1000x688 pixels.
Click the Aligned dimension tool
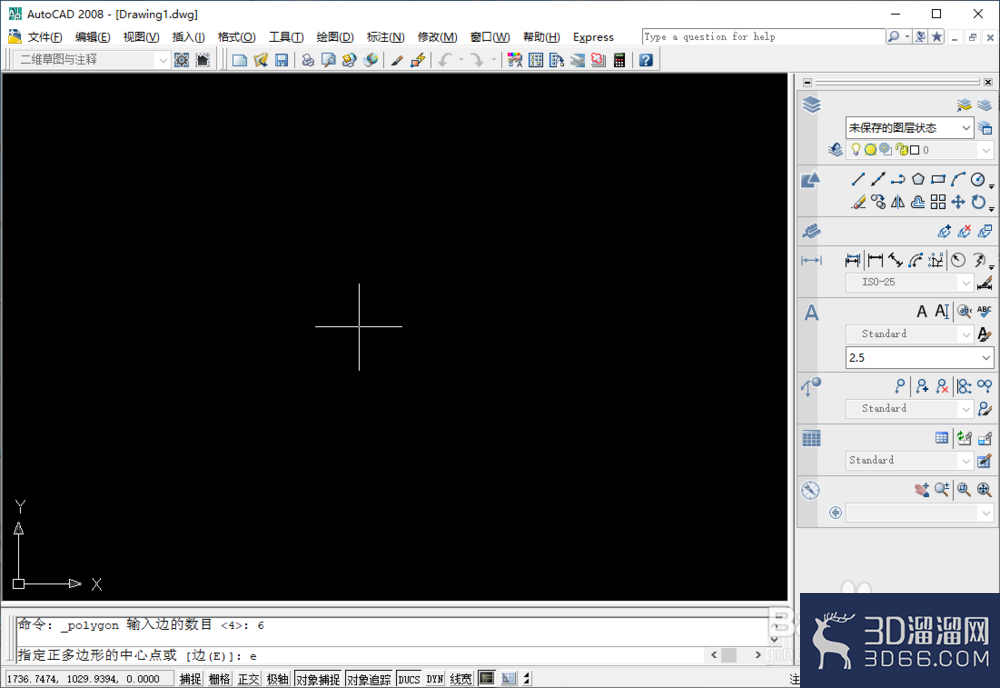pos(895,260)
